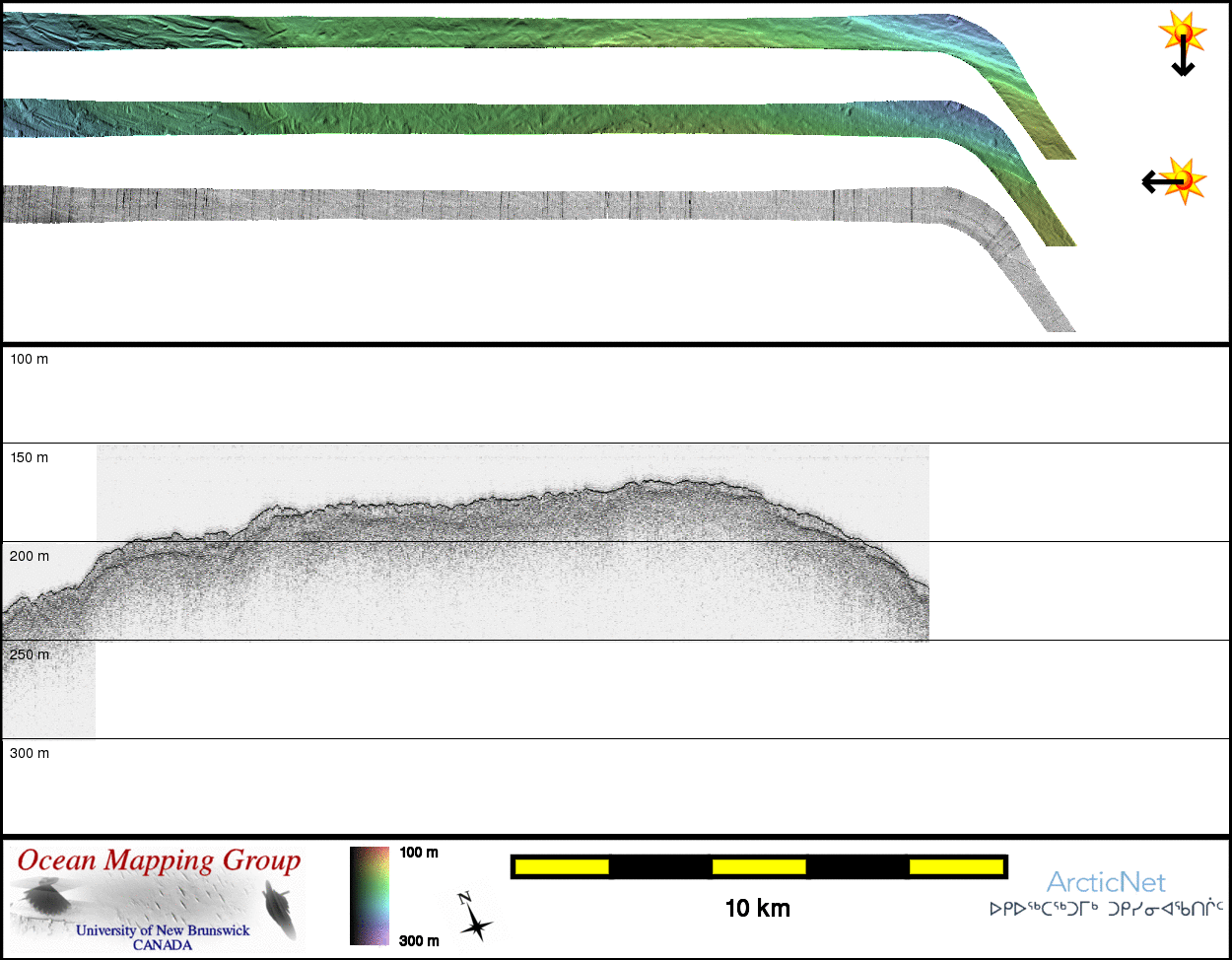Click the north arrow compass icon

(473, 916)
